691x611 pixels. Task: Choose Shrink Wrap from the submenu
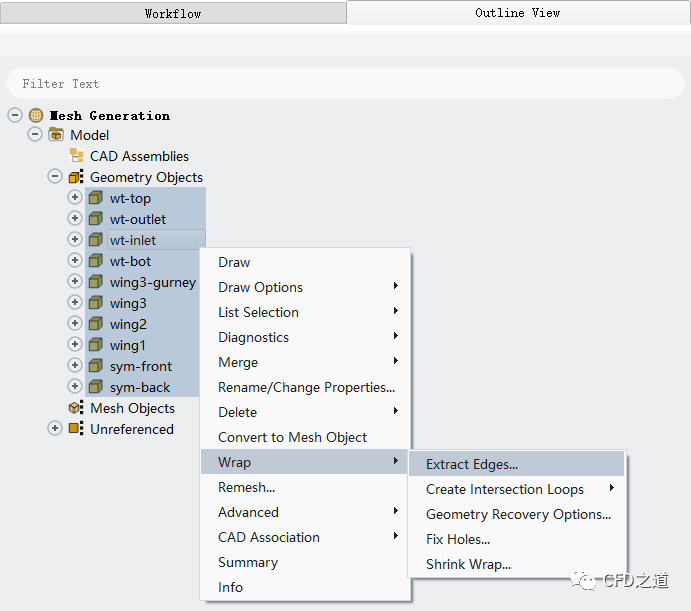[x=468, y=564]
